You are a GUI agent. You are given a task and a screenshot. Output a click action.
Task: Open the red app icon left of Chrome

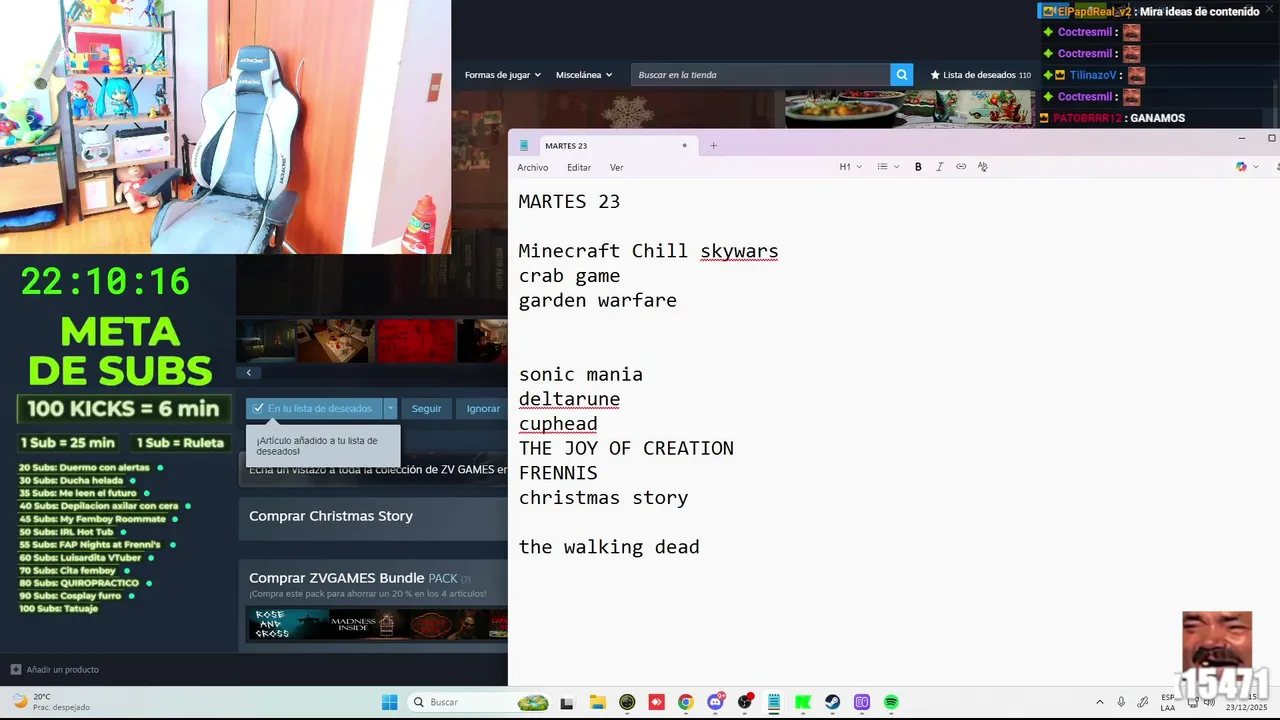tap(656, 702)
